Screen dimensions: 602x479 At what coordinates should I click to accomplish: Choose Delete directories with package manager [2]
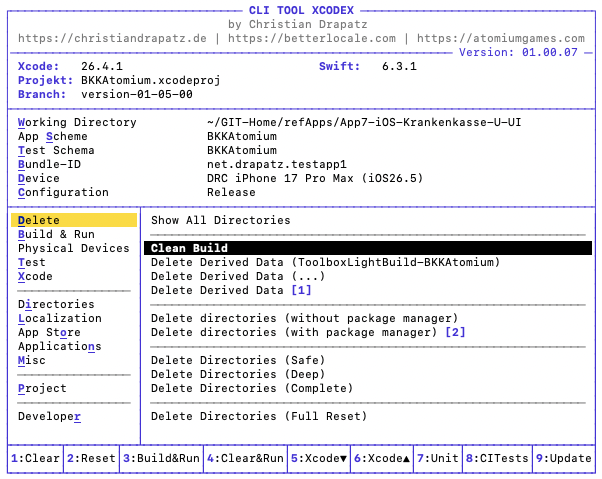tap(308, 332)
